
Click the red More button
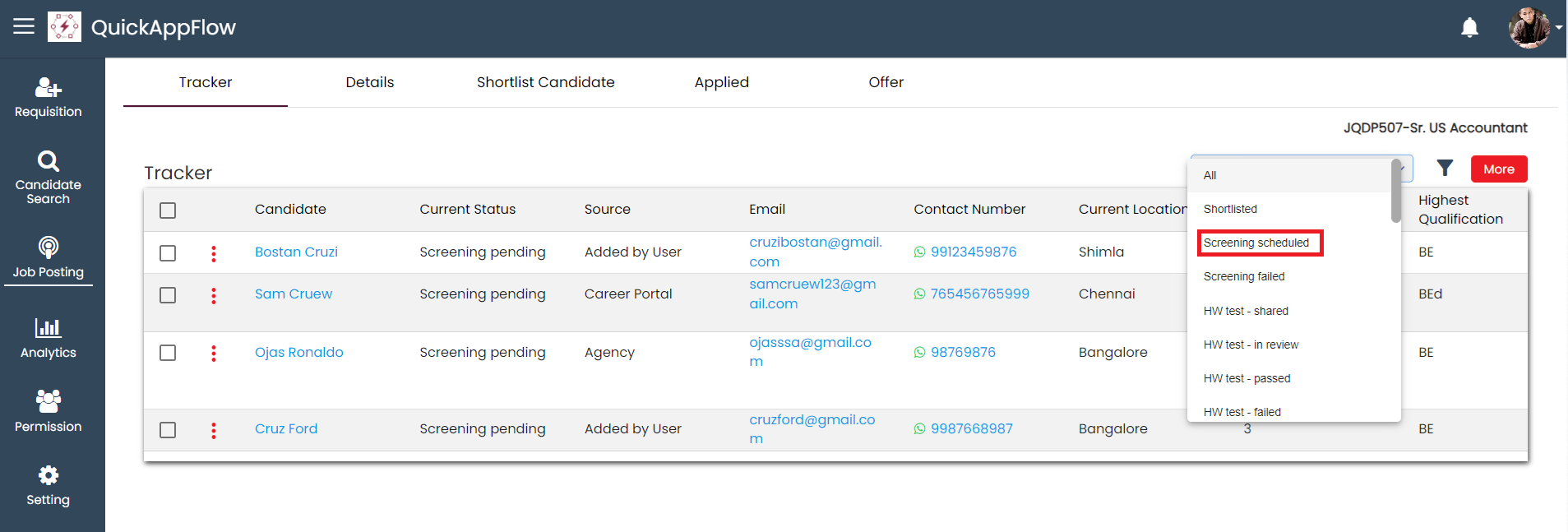click(x=1498, y=169)
